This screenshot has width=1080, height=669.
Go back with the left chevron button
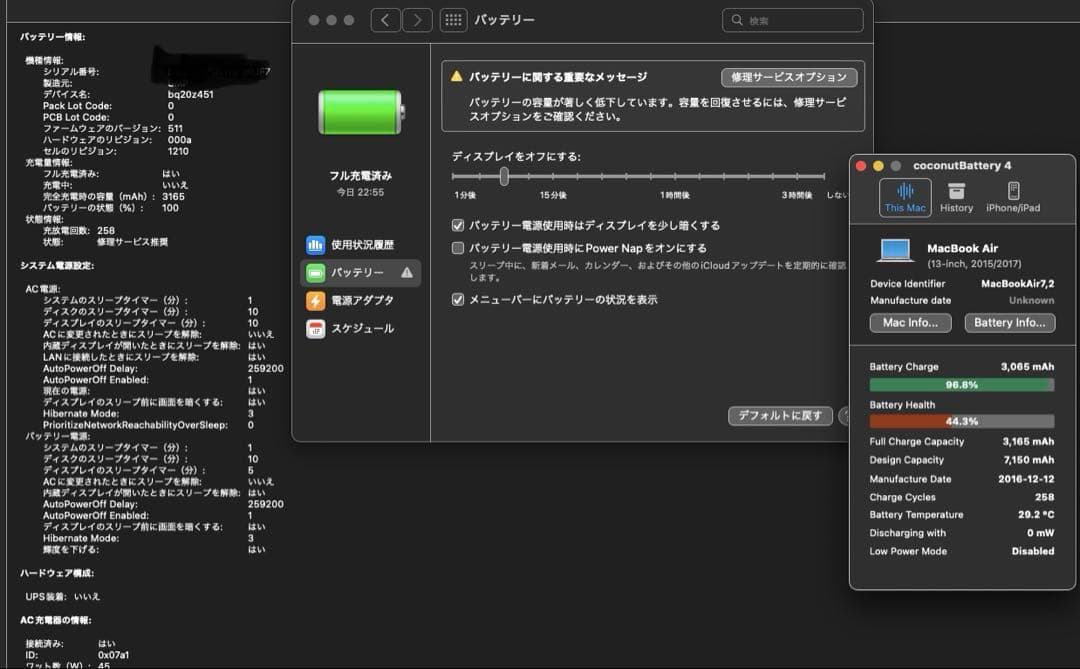pyautogui.click(x=386, y=20)
